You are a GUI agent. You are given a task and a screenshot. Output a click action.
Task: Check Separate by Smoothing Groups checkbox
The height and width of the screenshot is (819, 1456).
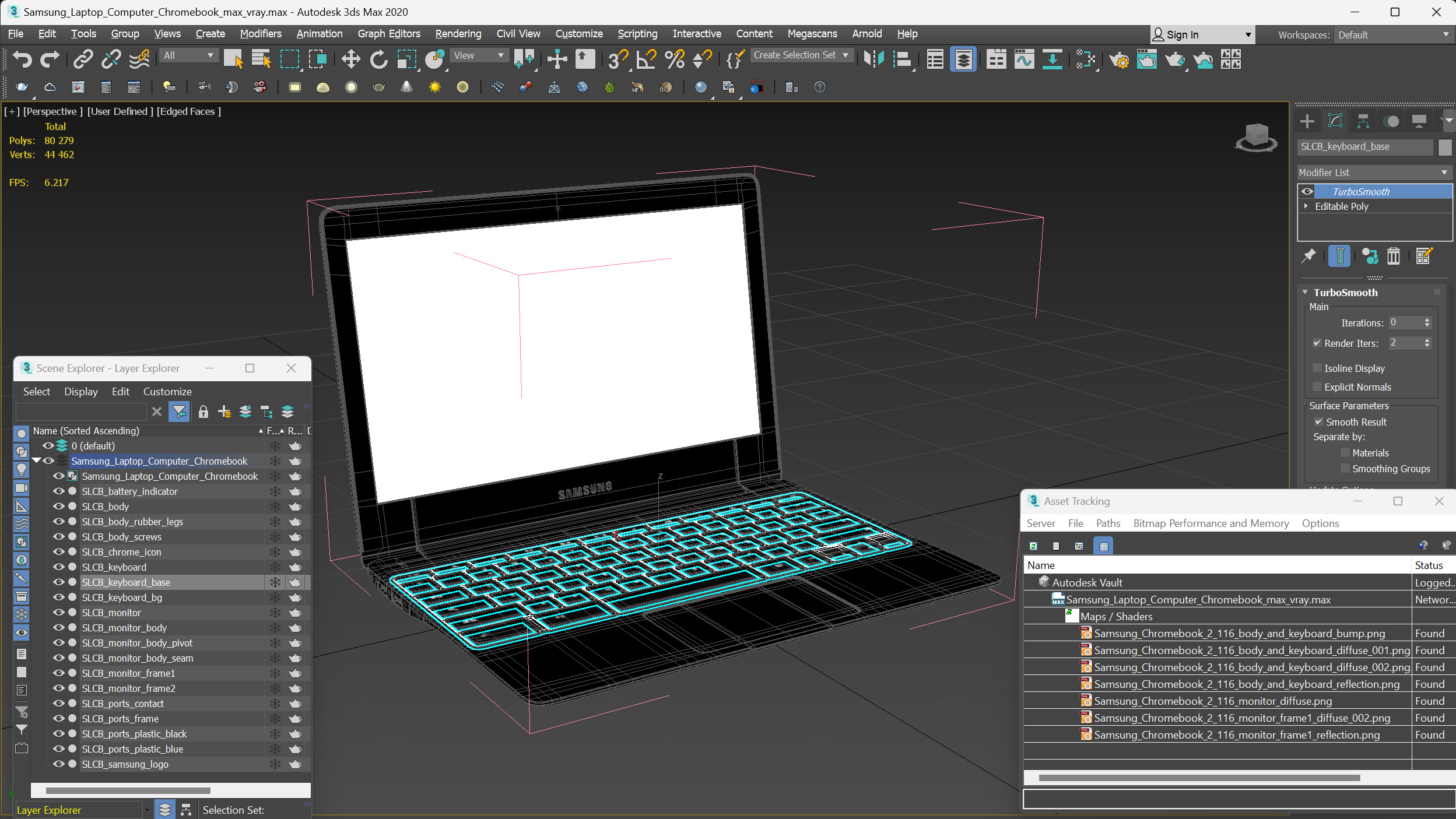click(1345, 469)
